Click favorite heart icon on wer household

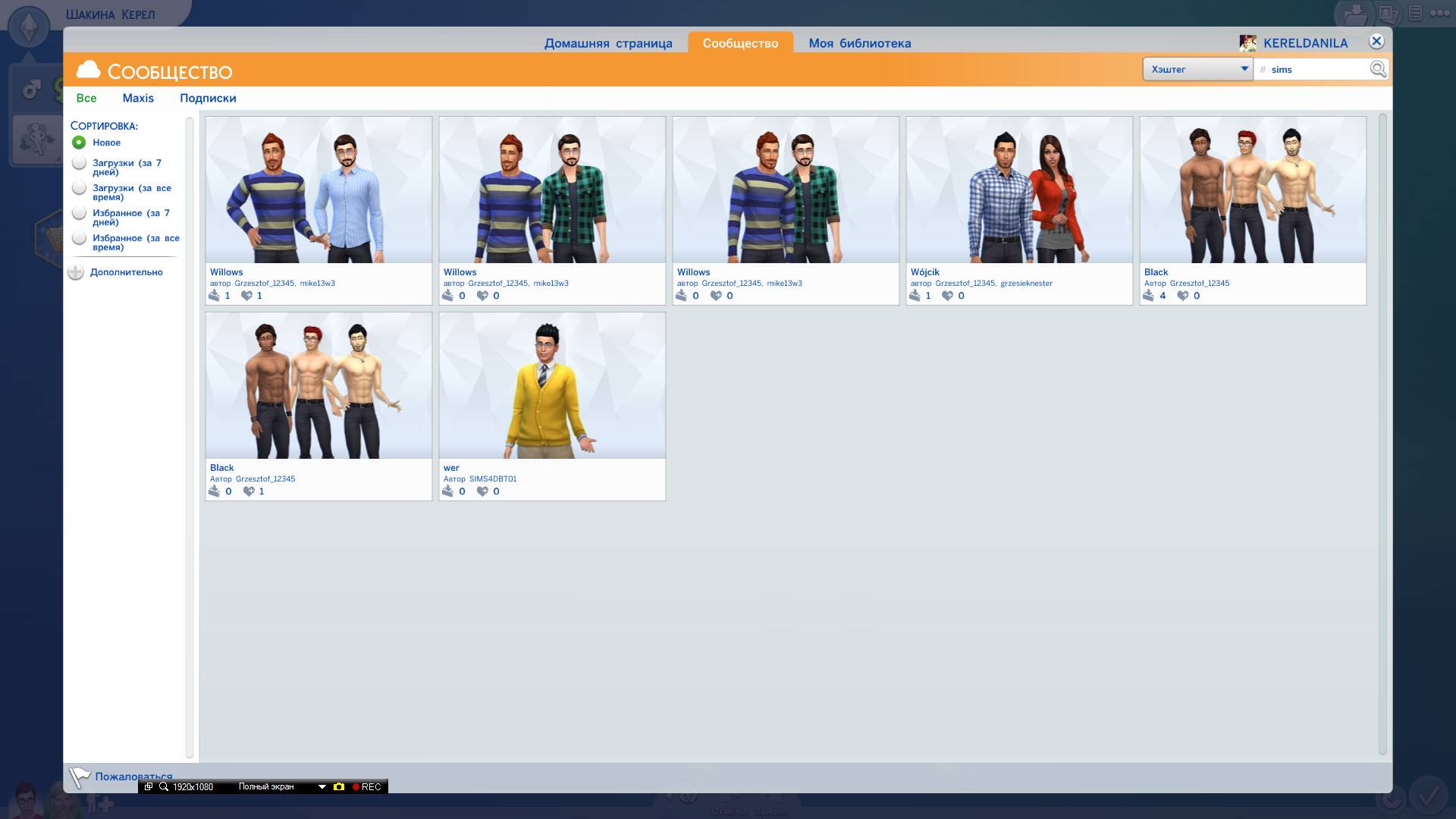coord(482,491)
